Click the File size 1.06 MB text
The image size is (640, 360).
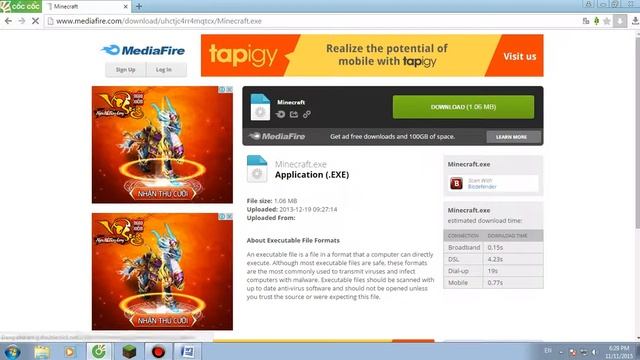click(272, 201)
